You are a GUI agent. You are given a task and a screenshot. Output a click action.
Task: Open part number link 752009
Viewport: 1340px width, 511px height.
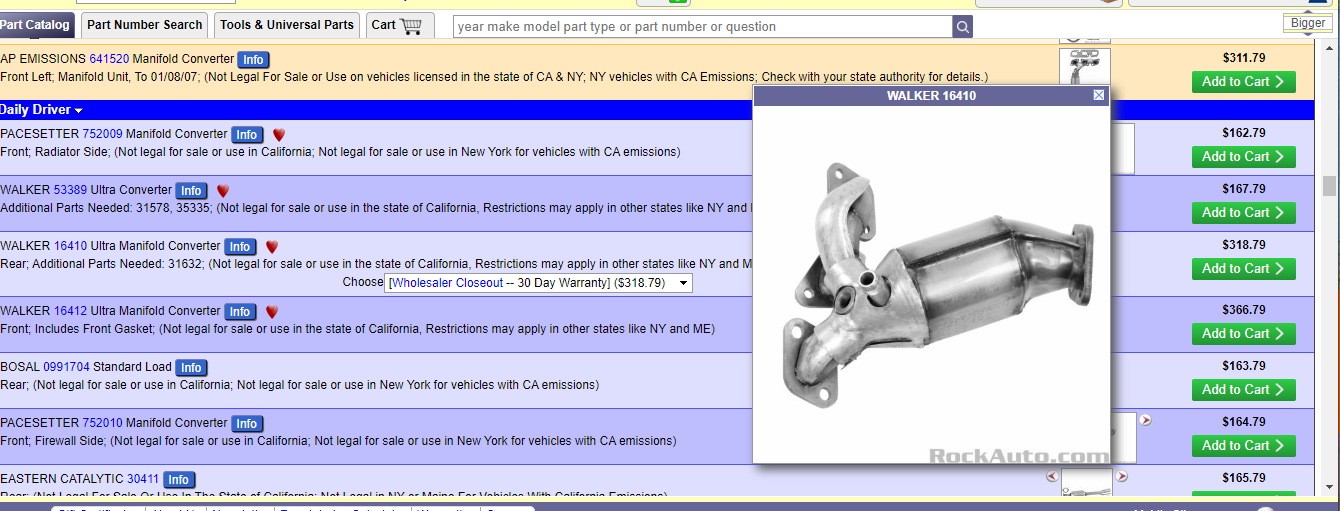coord(103,134)
